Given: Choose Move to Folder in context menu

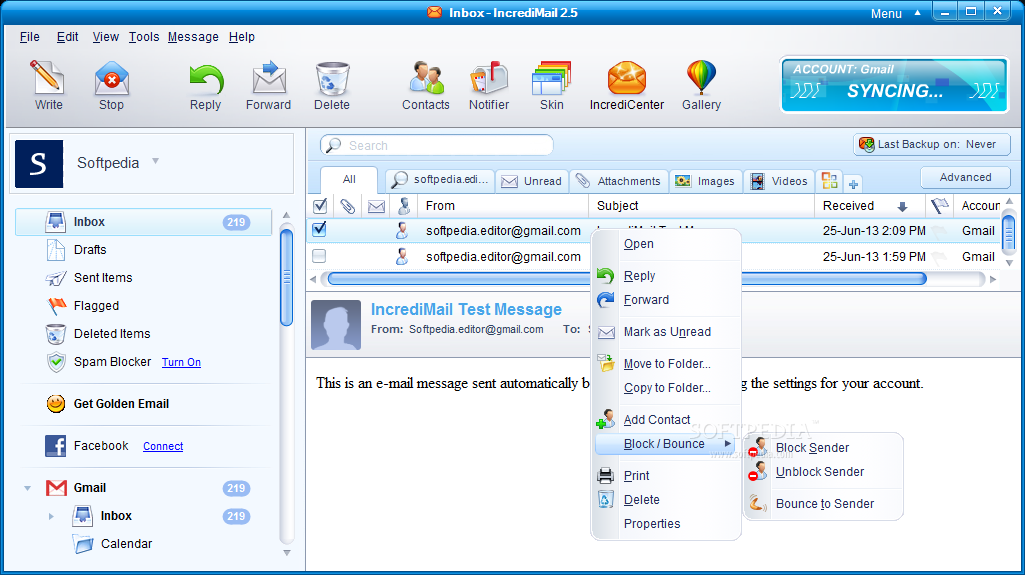Looking at the screenshot, I should 665,364.
